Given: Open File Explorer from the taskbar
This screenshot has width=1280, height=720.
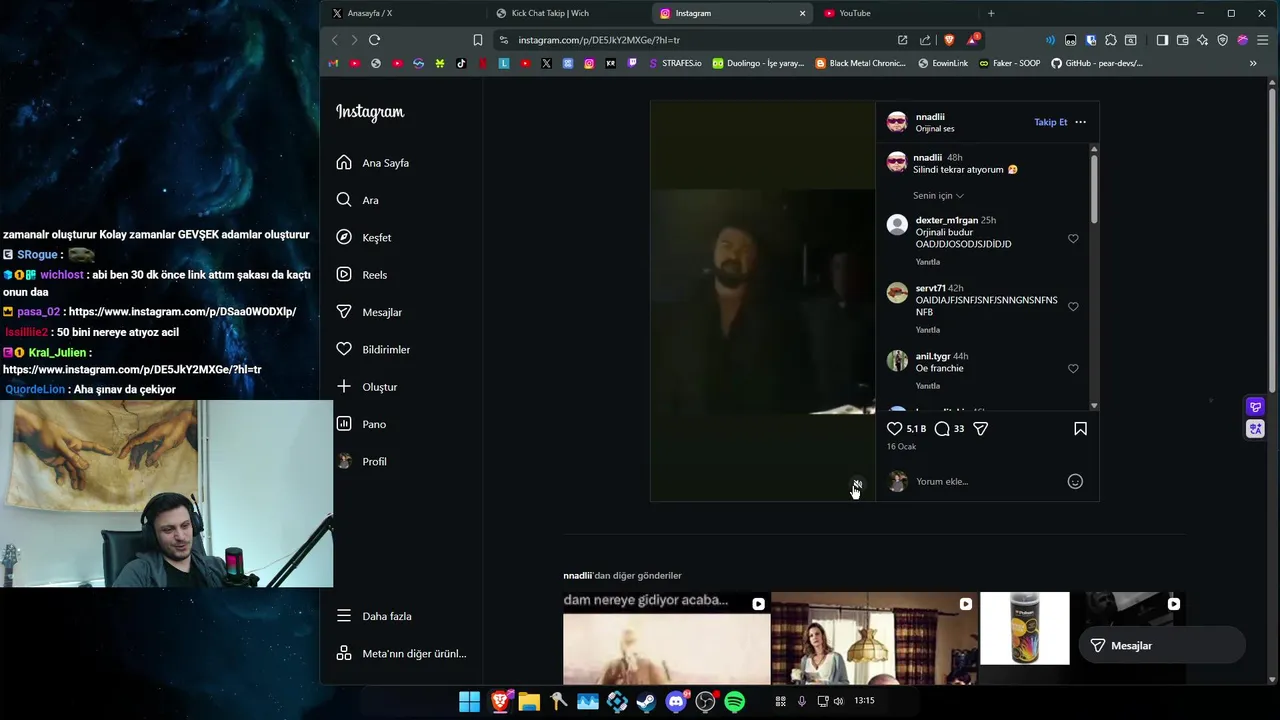Looking at the screenshot, I should (529, 702).
